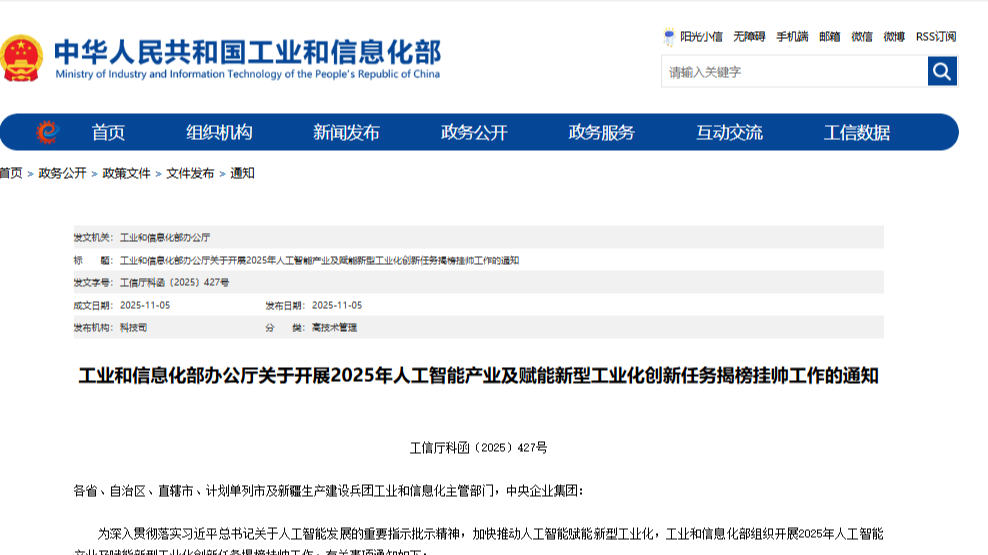Screen dimensions: 988x555
Task: Go to the 新闻发布 section
Action: coord(346,132)
